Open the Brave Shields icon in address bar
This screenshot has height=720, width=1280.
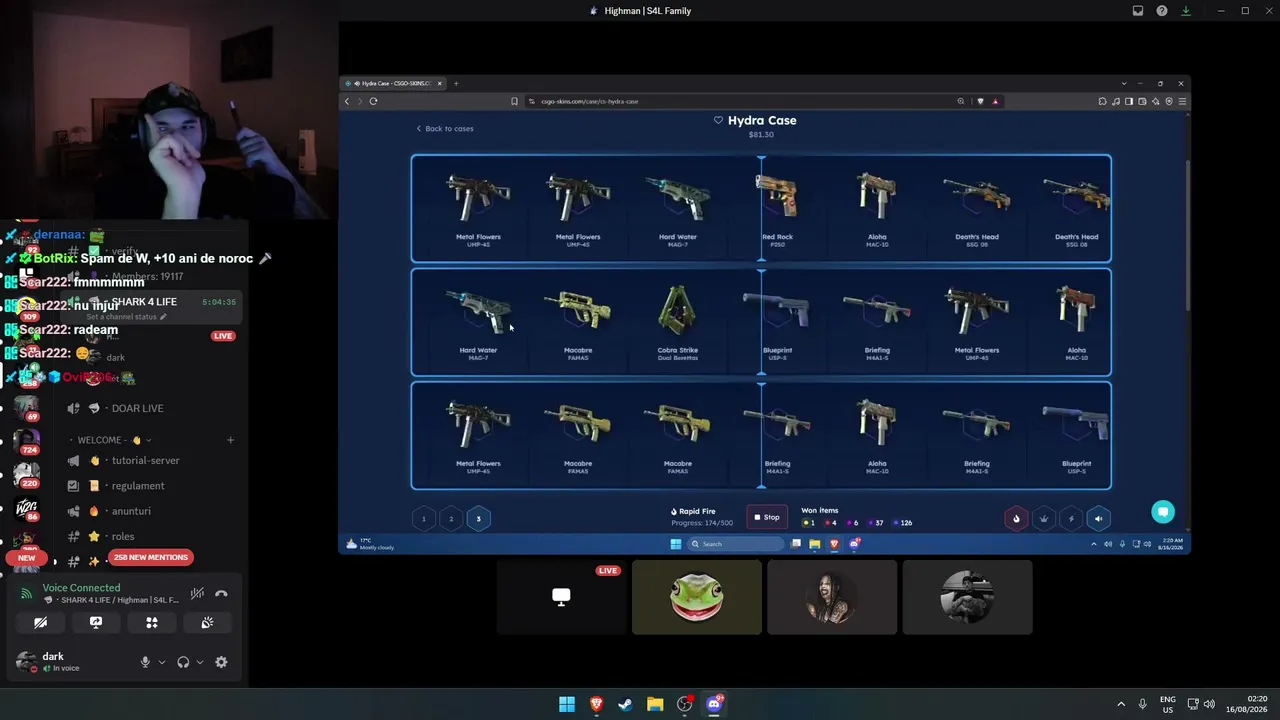(980, 101)
